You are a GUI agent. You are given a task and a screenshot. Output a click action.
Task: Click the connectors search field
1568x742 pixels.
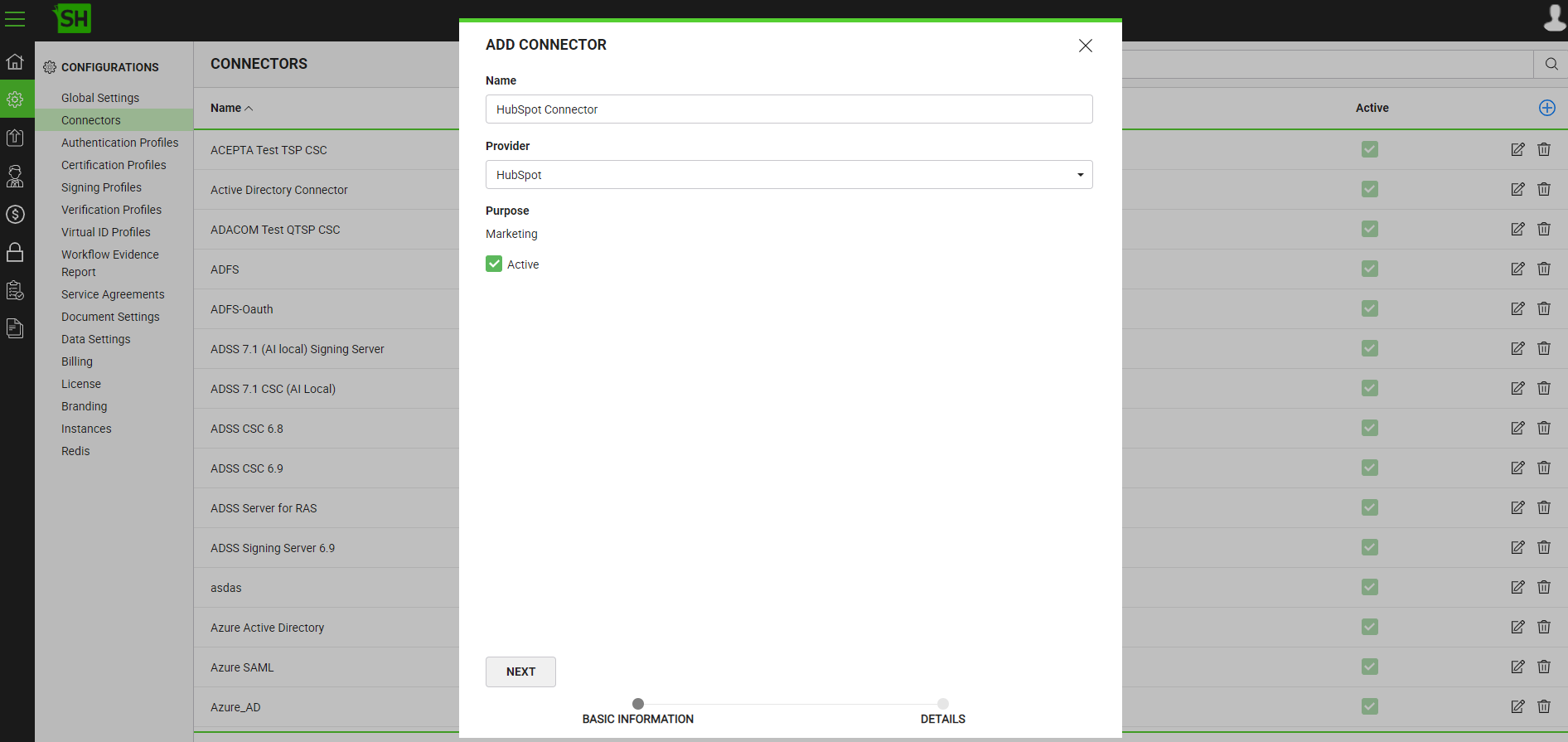coord(1328,64)
